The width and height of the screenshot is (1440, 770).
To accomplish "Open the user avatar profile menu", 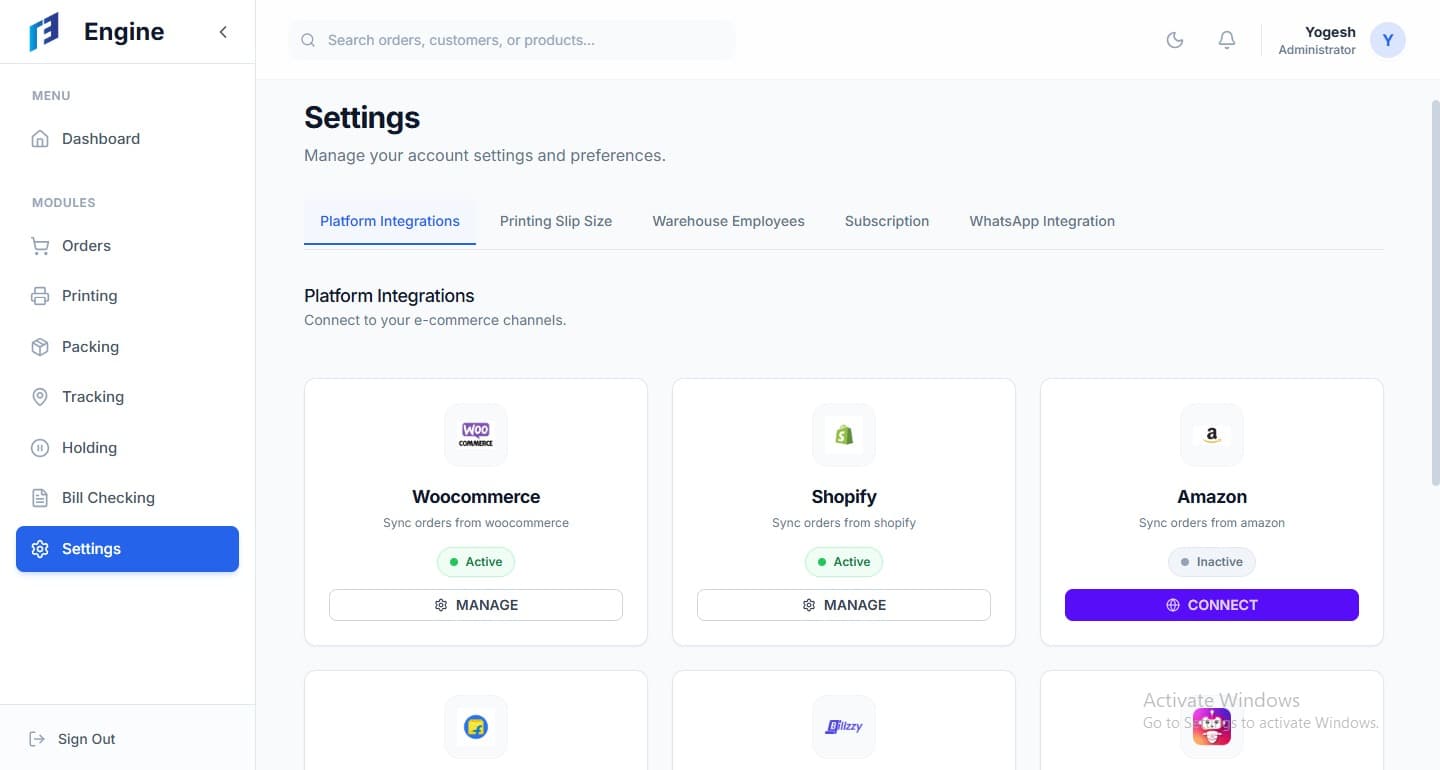I will (x=1387, y=40).
